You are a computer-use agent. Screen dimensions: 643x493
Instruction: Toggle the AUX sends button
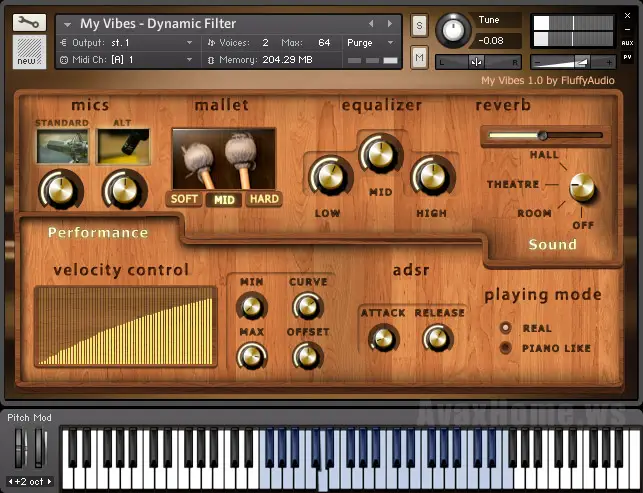click(x=627, y=43)
